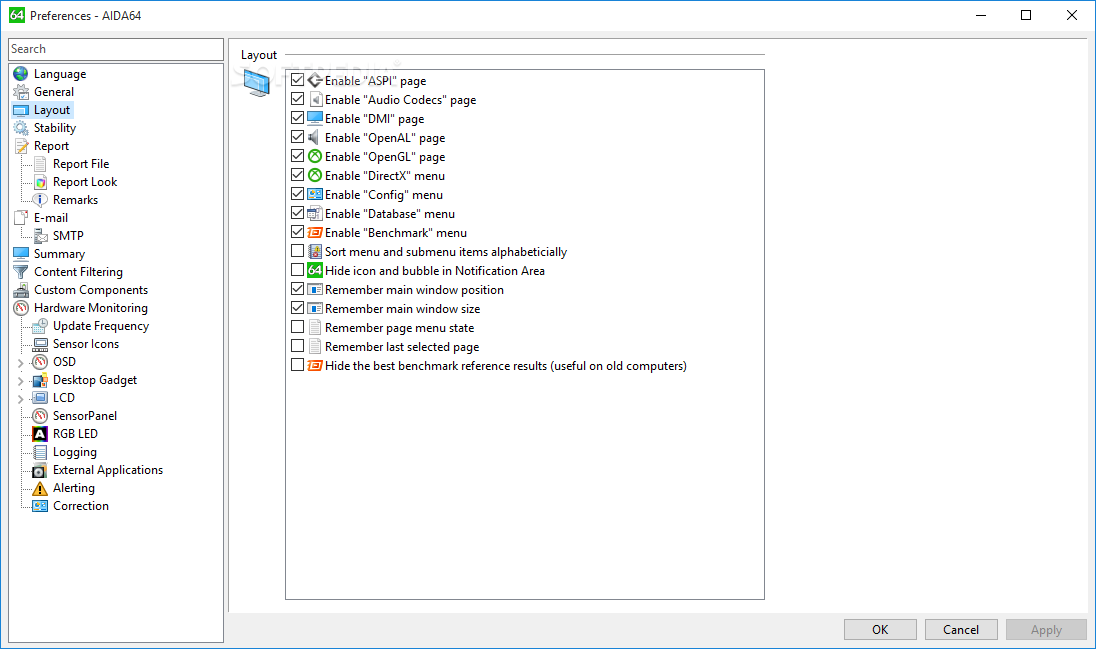
Task: Open the Summary preferences page
Action: click(x=59, y=254)
